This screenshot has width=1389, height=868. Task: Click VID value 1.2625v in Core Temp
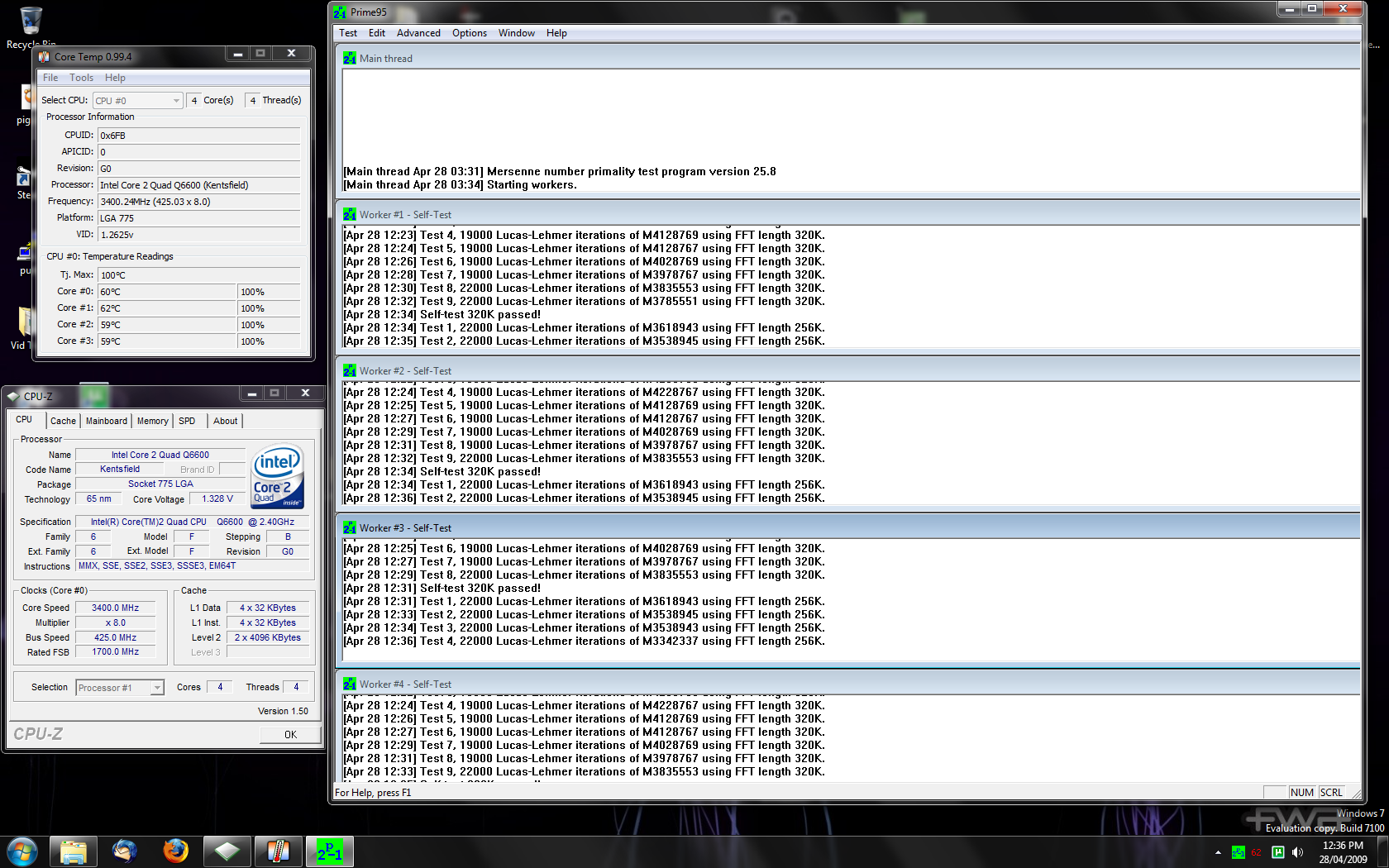tap(198, 235)
